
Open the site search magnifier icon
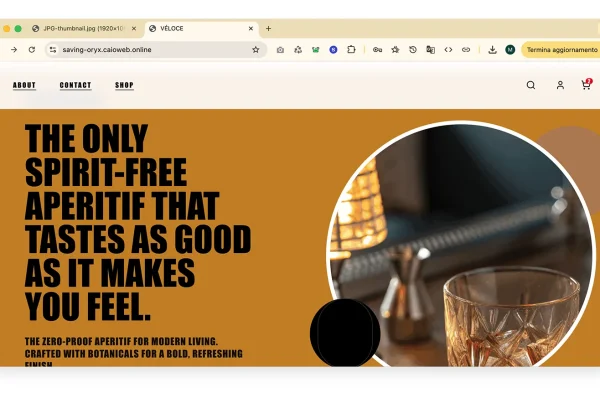click(531, 85)
